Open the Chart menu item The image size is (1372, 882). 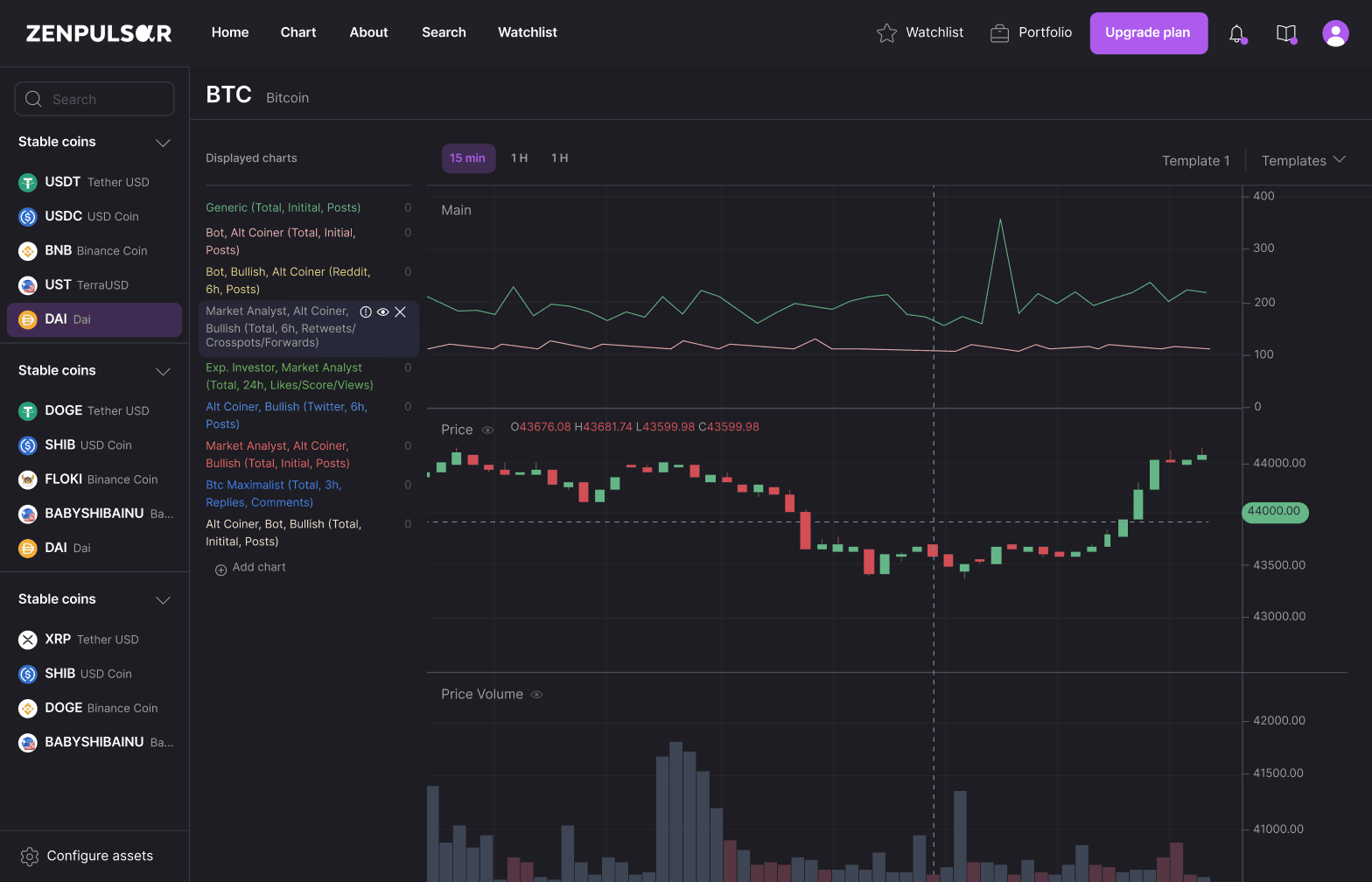click(x=297, y=32)
